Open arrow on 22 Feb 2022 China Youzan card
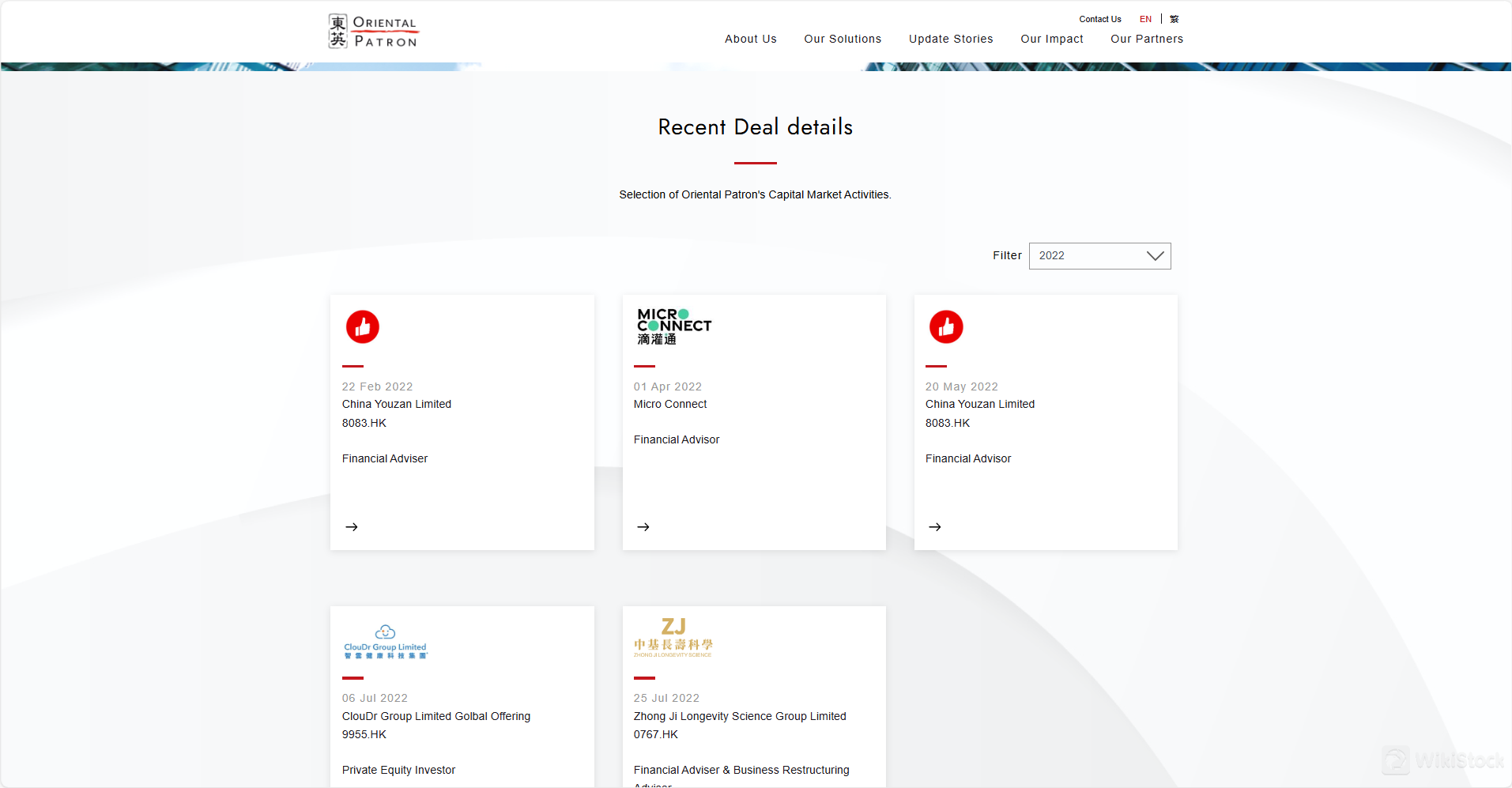 pyautogui.click(x=352, y=526)
